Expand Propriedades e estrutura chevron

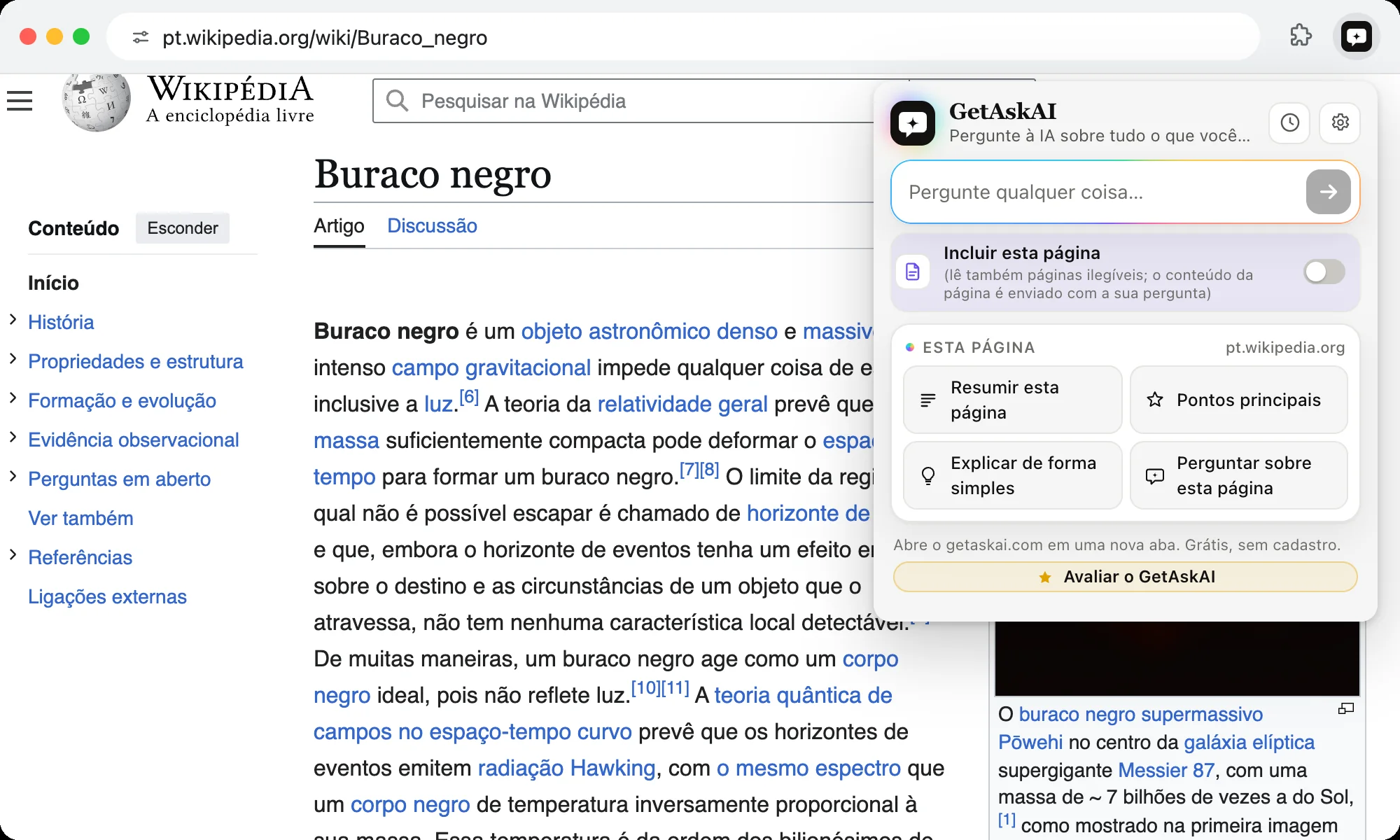click(13, 359)
